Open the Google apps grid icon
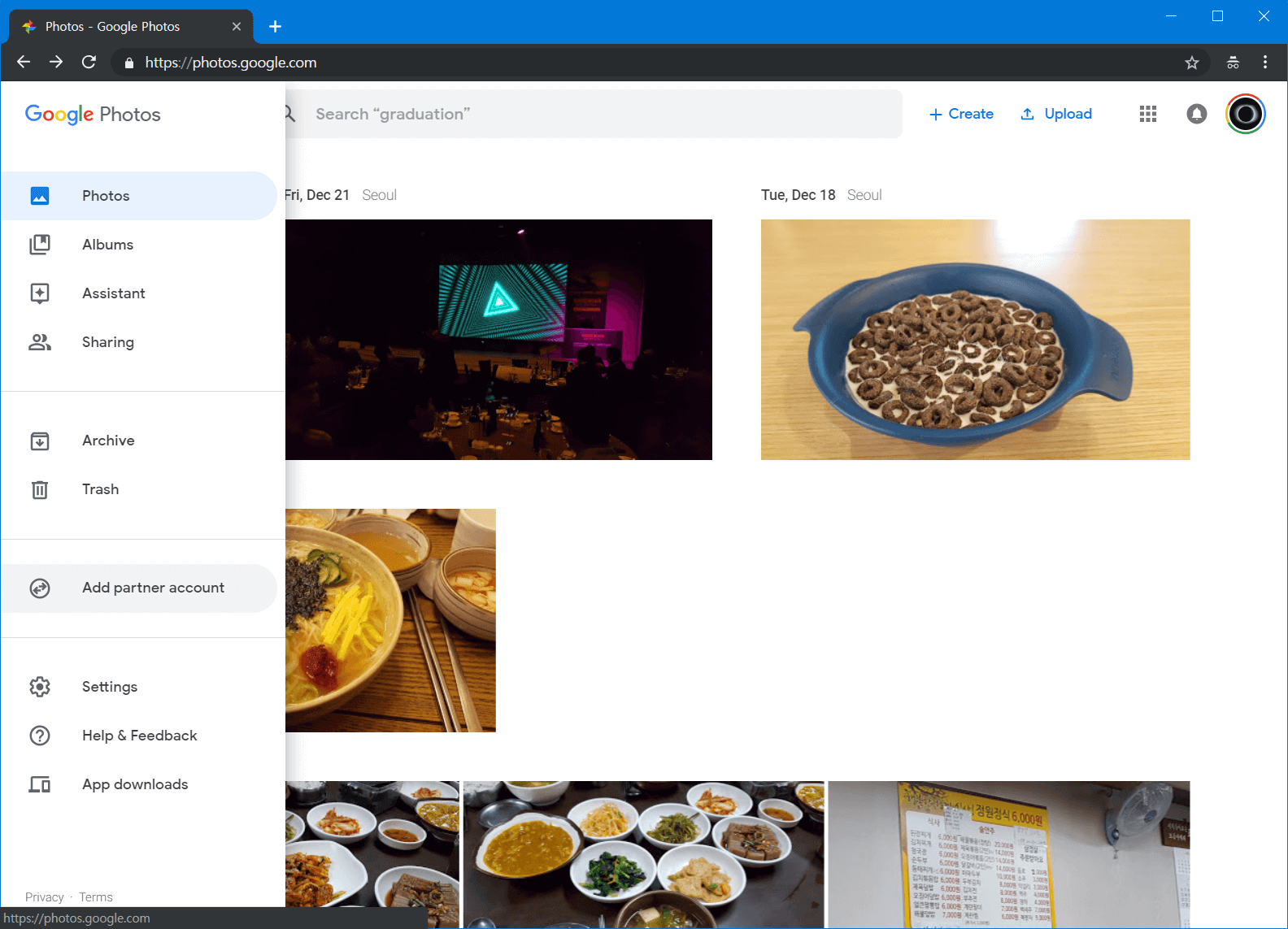 tap(1147, 114)
